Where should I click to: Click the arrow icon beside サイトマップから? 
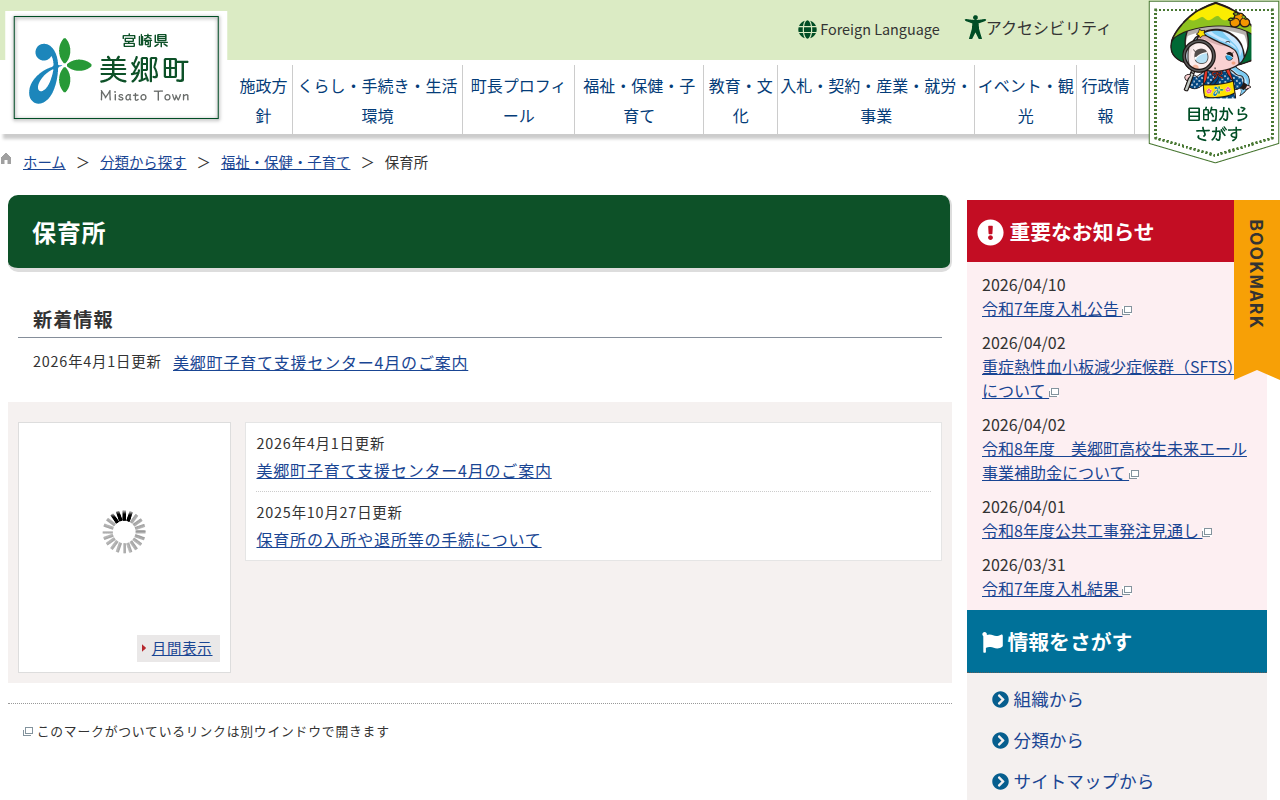[1000, 782]
